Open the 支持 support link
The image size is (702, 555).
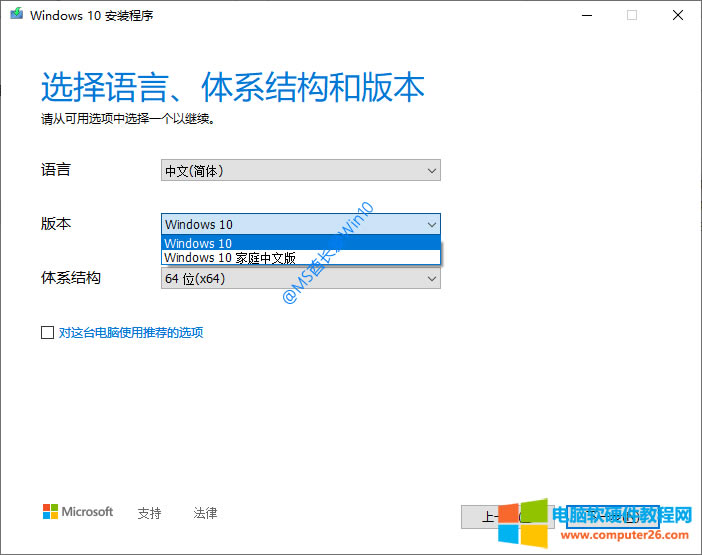pyautogui.click(x=149, y=513)
